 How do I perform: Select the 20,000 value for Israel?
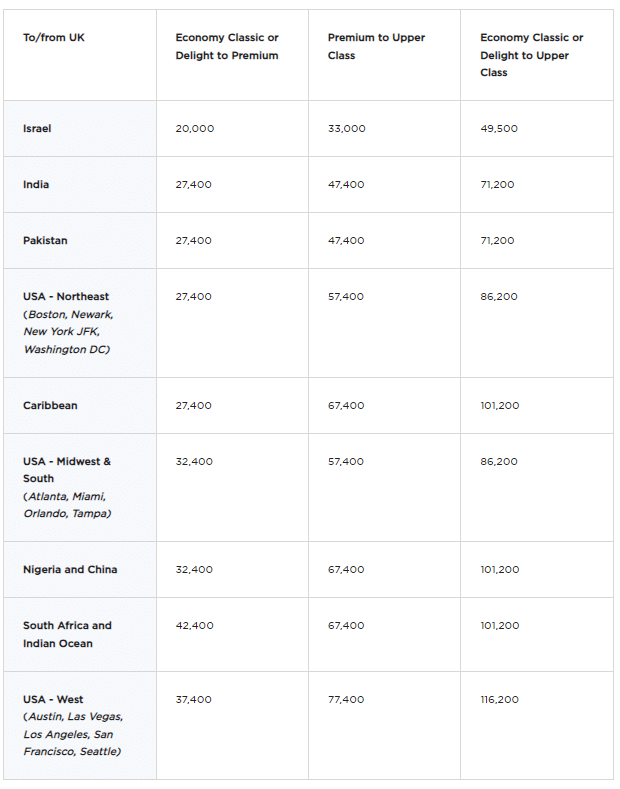pos(194,129)
